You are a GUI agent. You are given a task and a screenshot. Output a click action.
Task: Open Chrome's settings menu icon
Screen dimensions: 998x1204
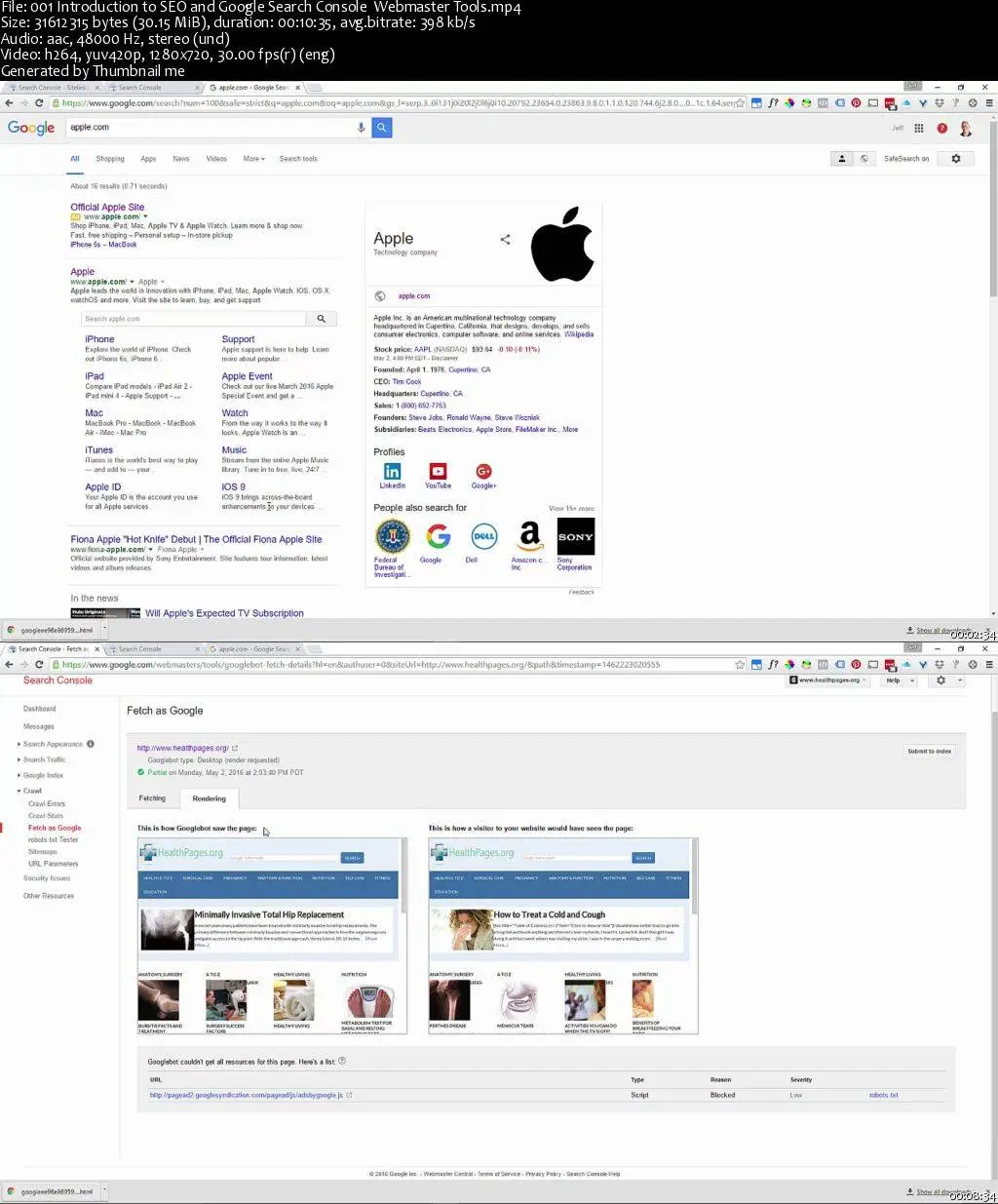(988, 101)
